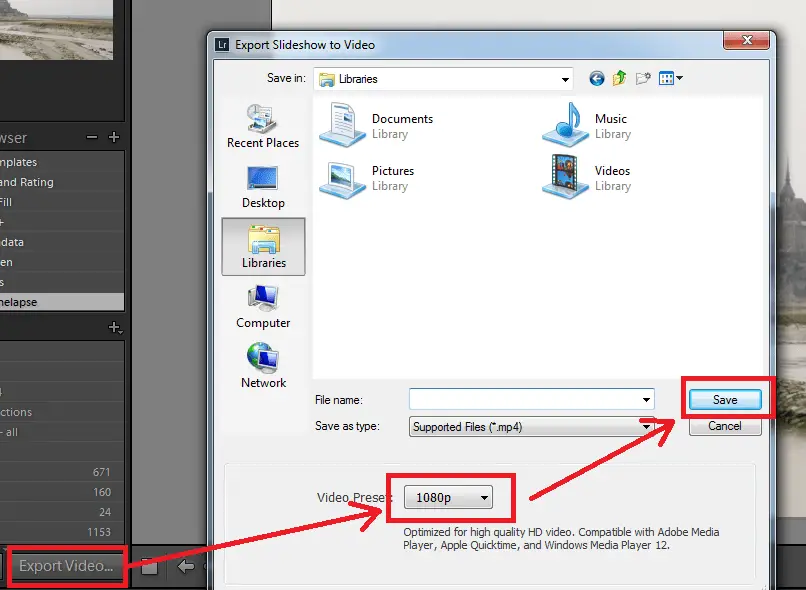806x590 pixels.
Task: Open the View Menu dropdown
Action: tap(668, 78)
